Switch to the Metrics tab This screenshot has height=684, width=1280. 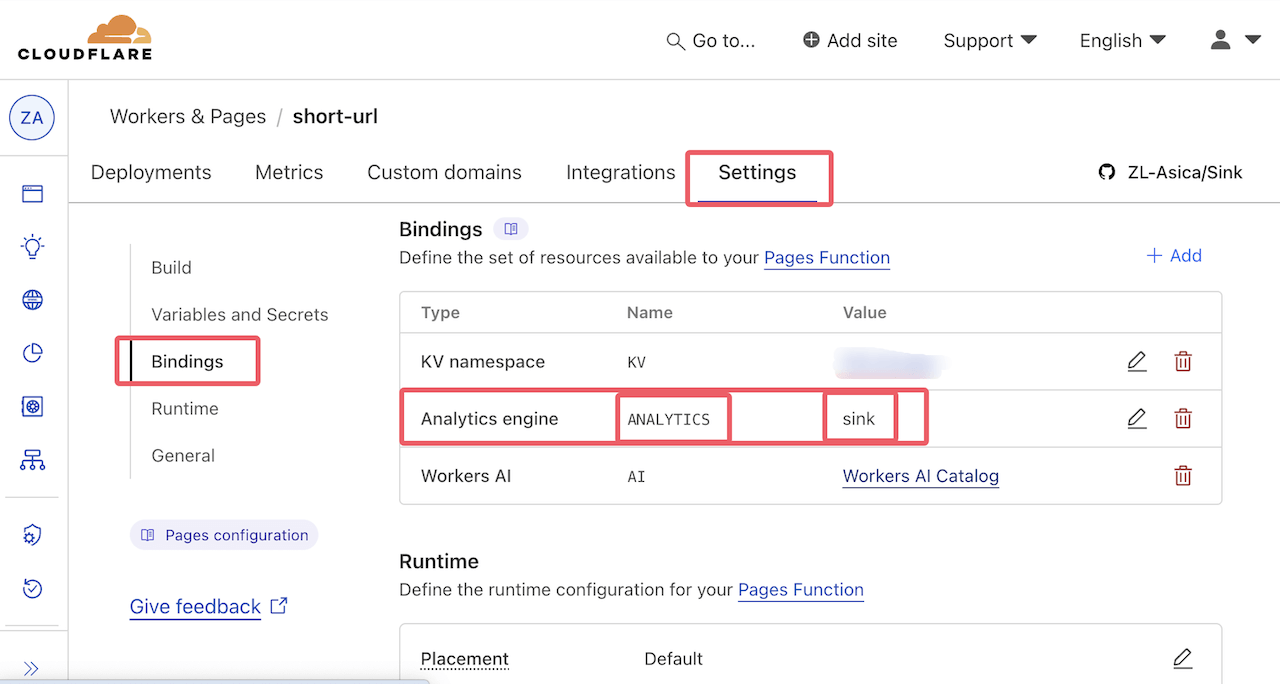(289, 173)
